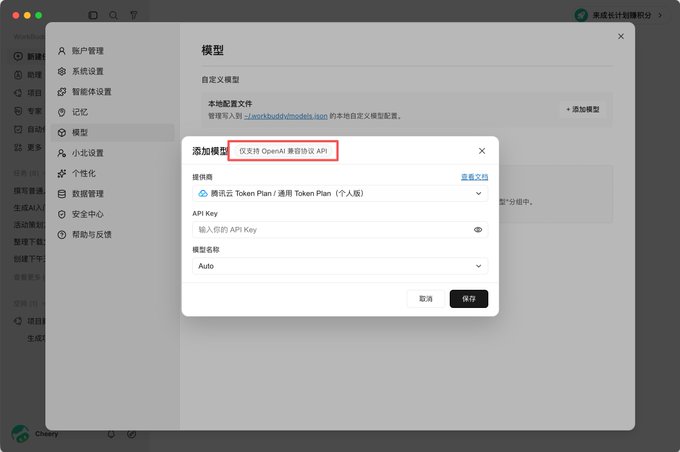
Task: Open 智能体设置 puzzle icon
Action: coord(62,92)
